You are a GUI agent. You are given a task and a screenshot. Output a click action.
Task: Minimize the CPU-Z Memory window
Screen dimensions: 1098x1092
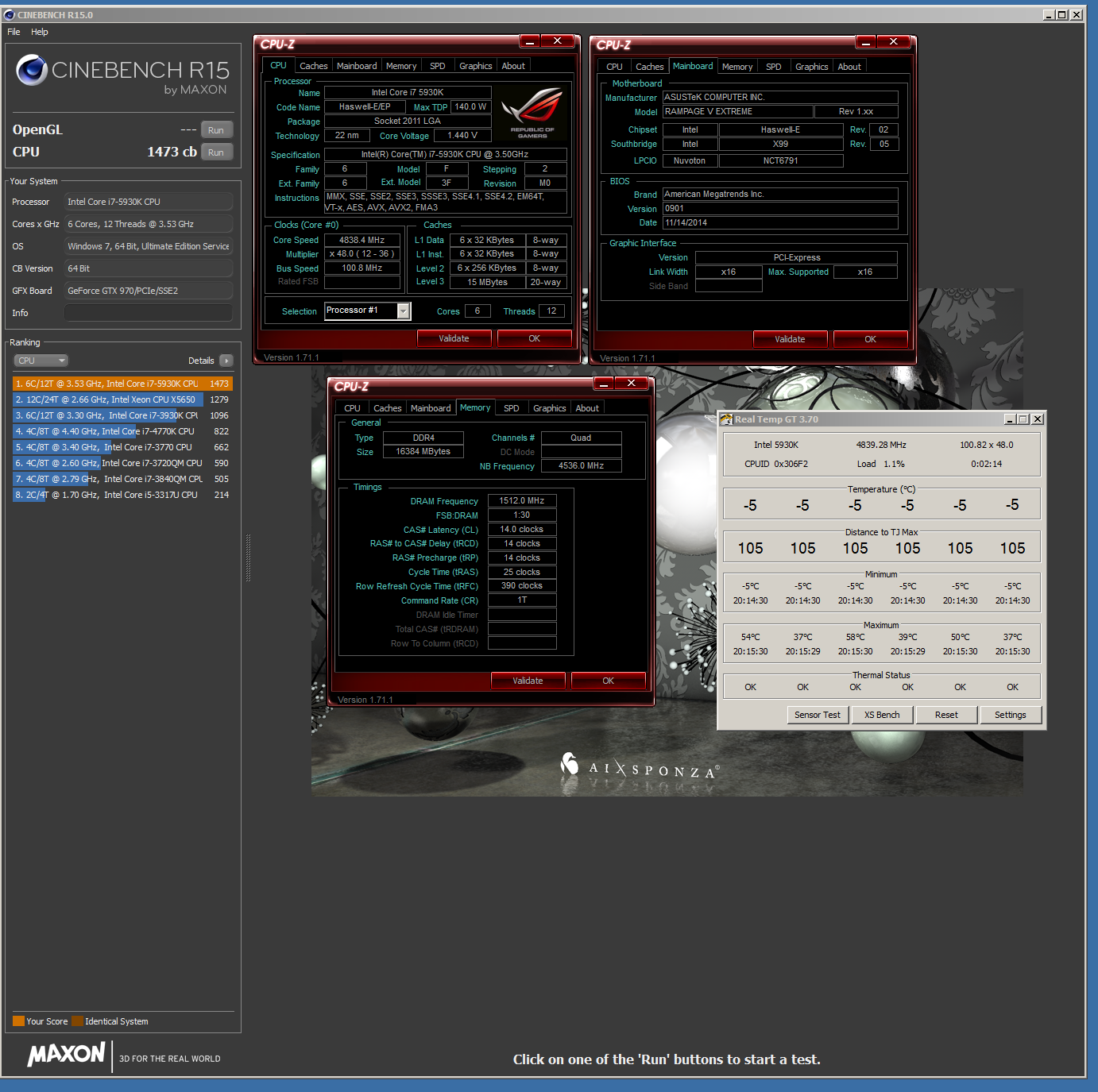click(x=604, y=384)
